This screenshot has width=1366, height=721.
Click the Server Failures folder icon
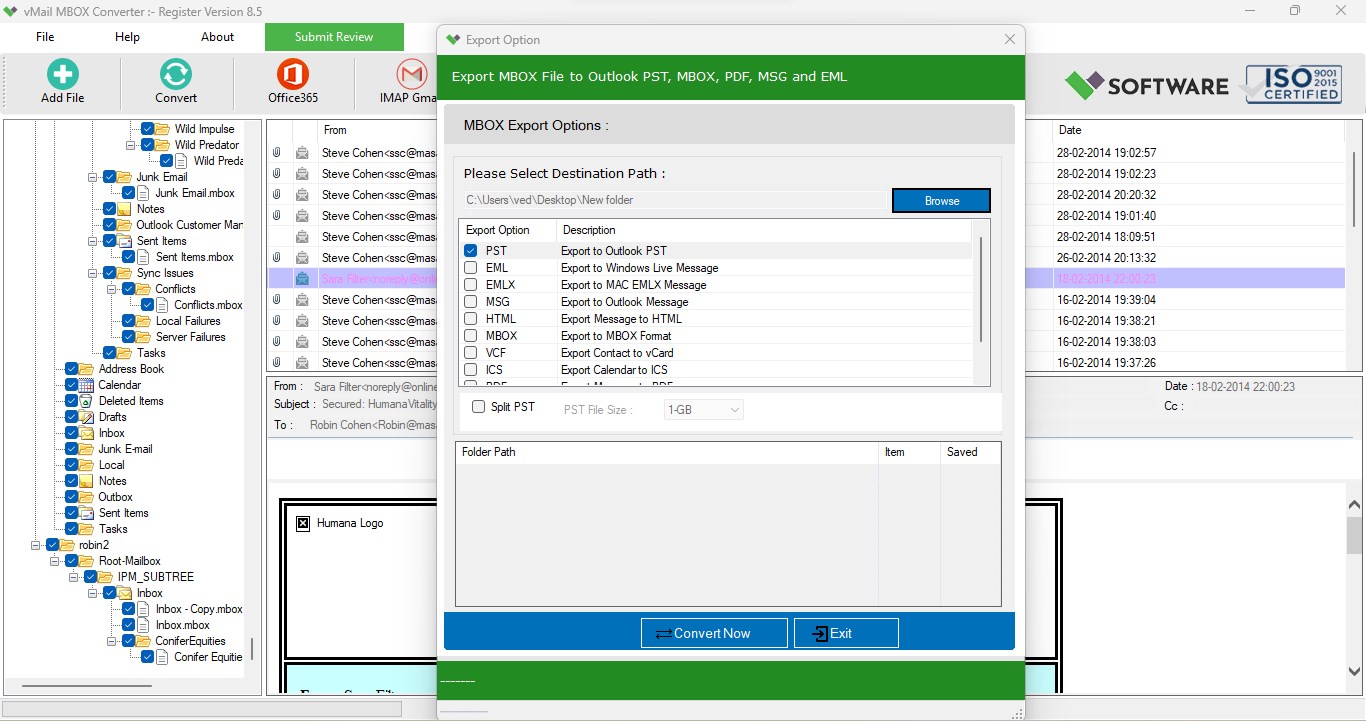click(145, 337)
